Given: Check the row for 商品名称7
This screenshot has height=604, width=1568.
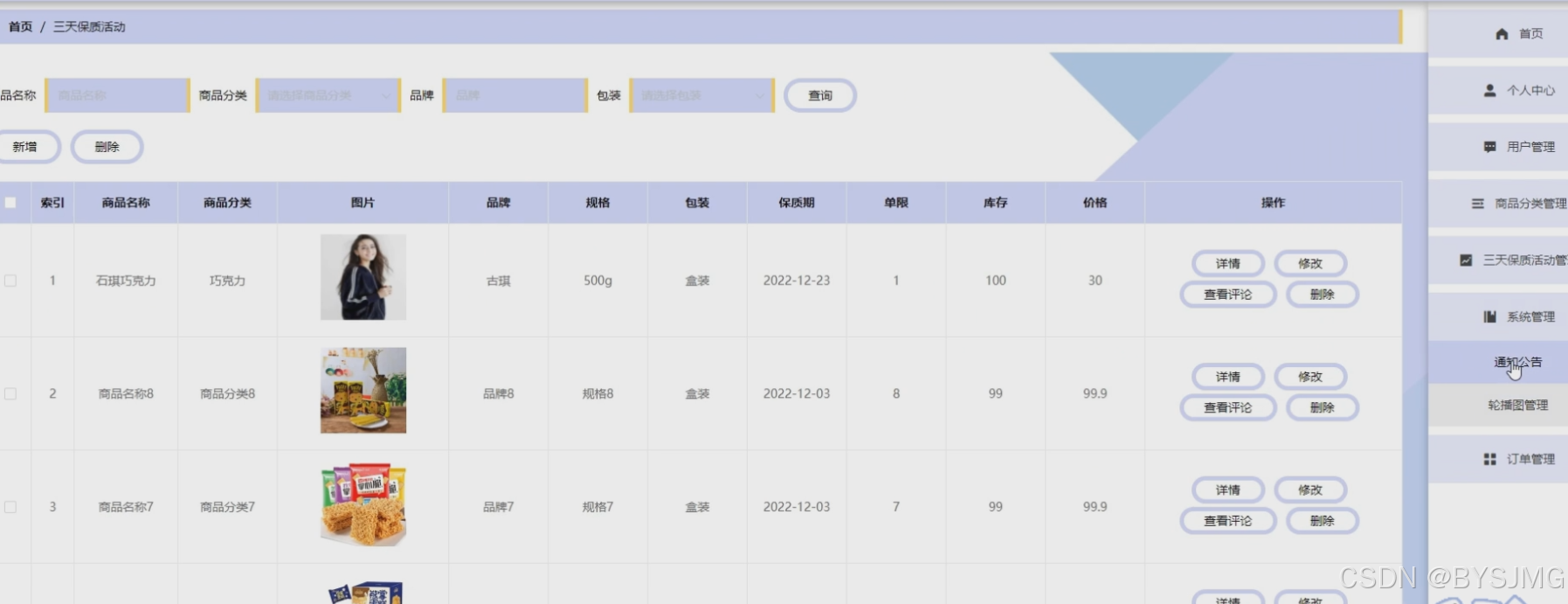Looking at the screenshot, I should [10, 506].
